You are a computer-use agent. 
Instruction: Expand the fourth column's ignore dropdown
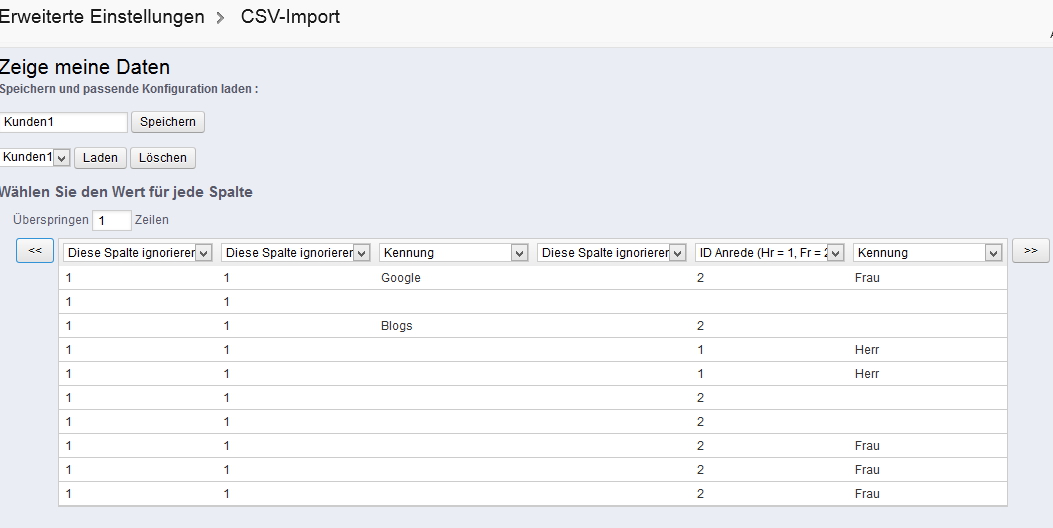pos(612,253)
